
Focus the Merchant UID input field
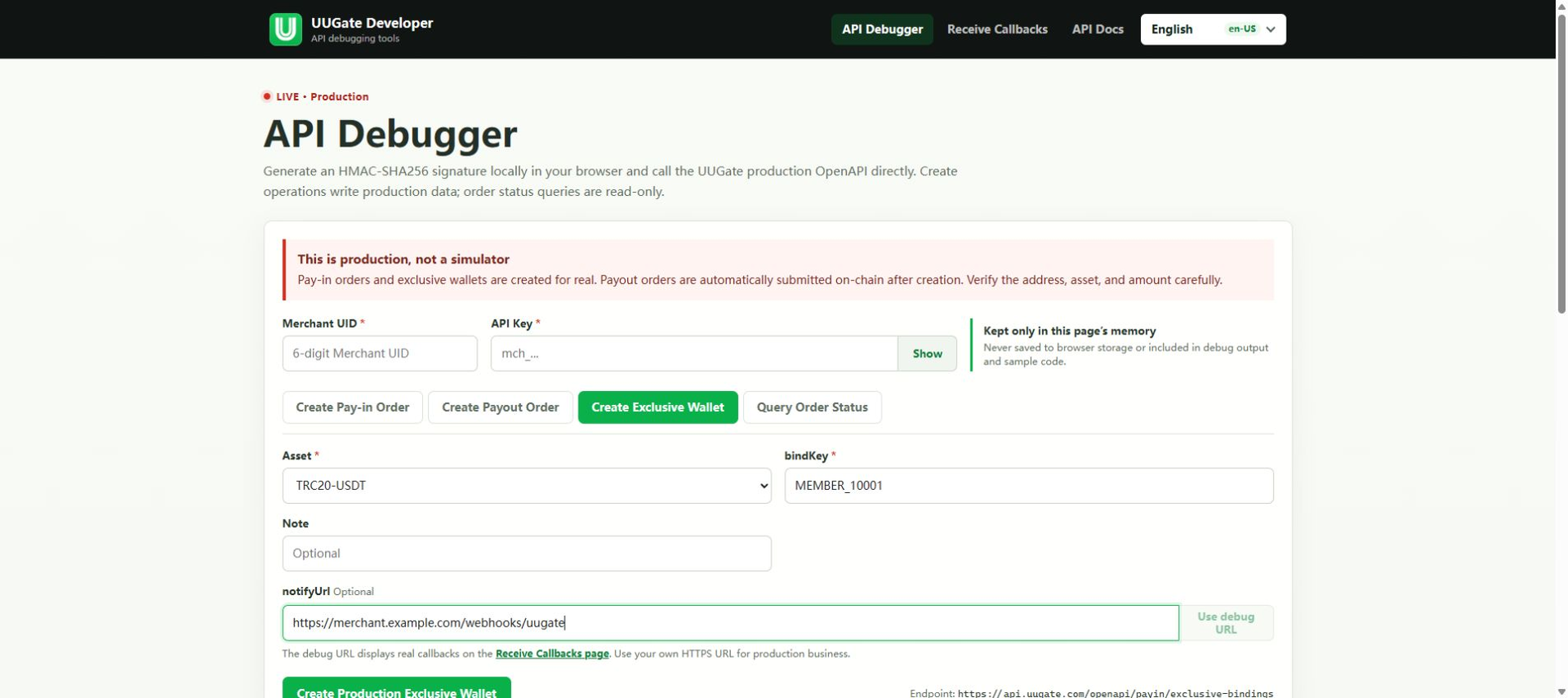pos(380,353)
